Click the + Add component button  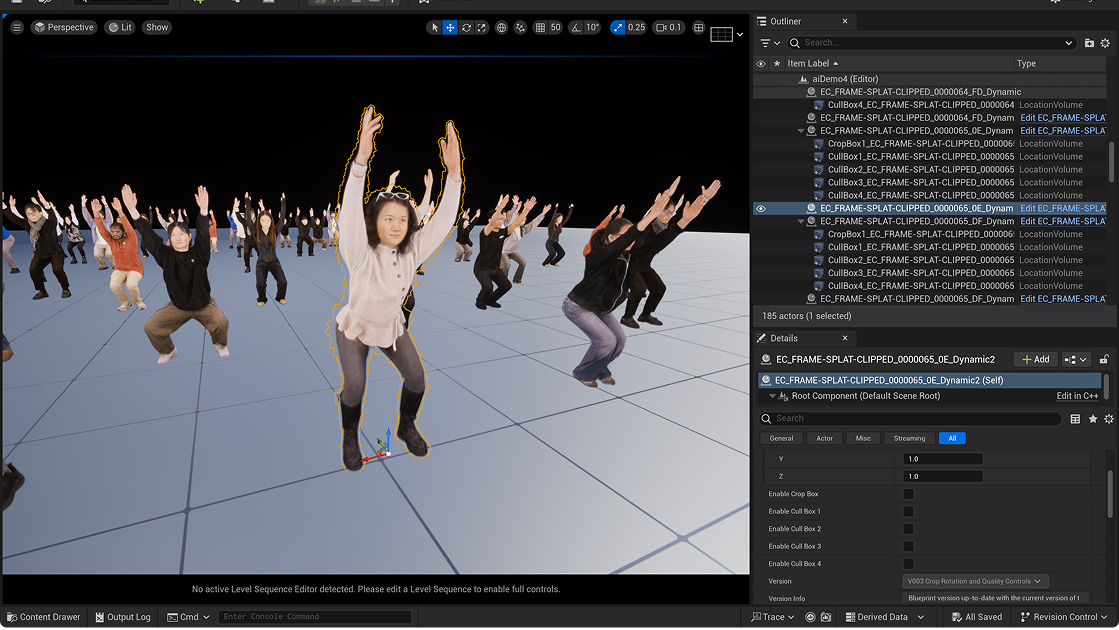(x=1035, y=359)
